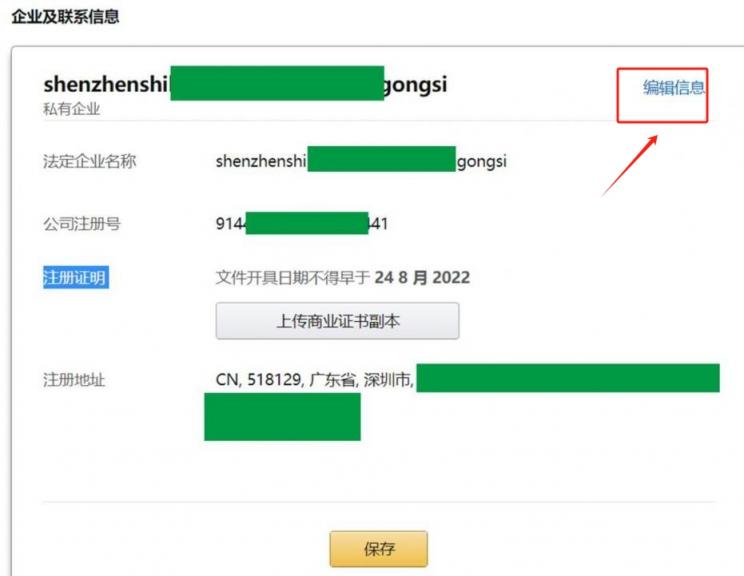Click the 公司注册号 field label

[82, 223]
